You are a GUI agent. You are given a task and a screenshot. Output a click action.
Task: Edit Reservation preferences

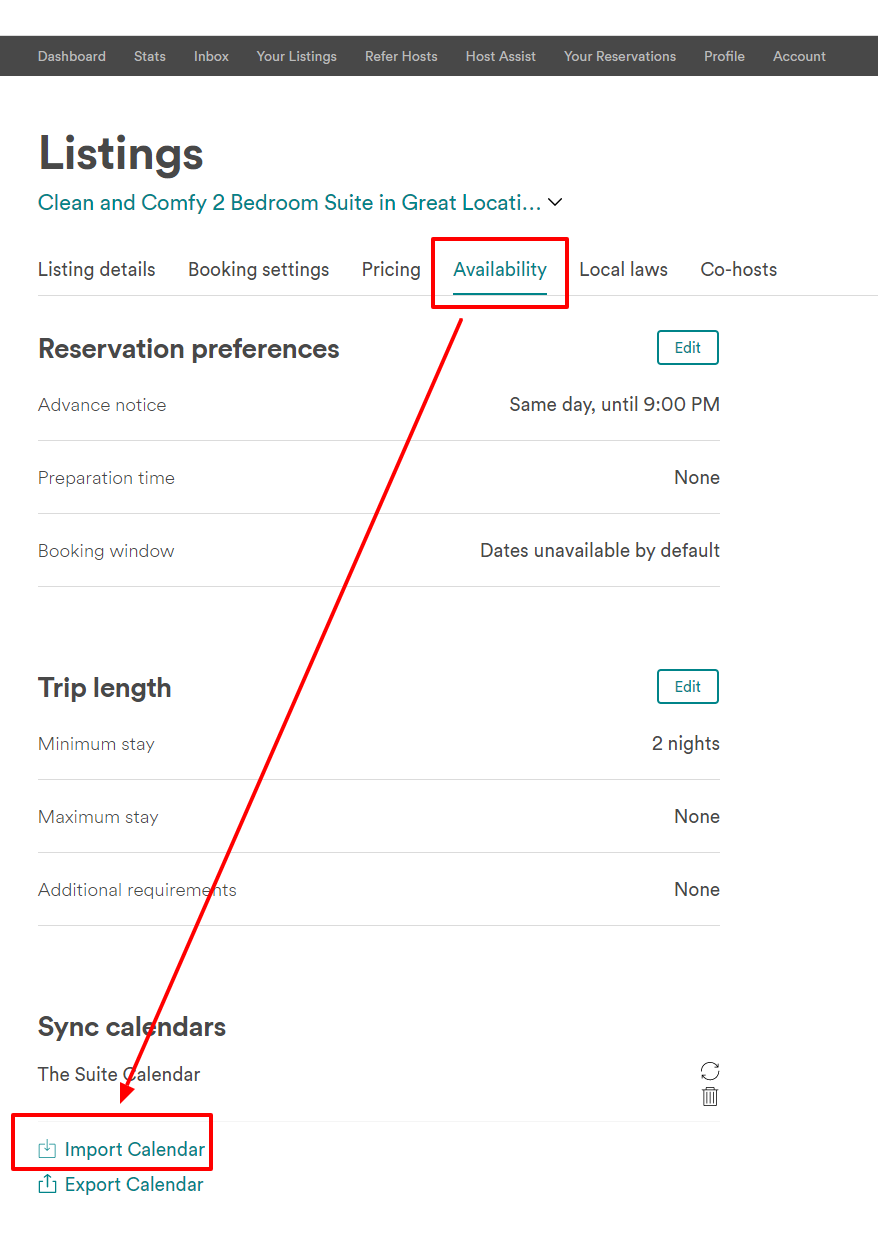(x=688, y=347)
